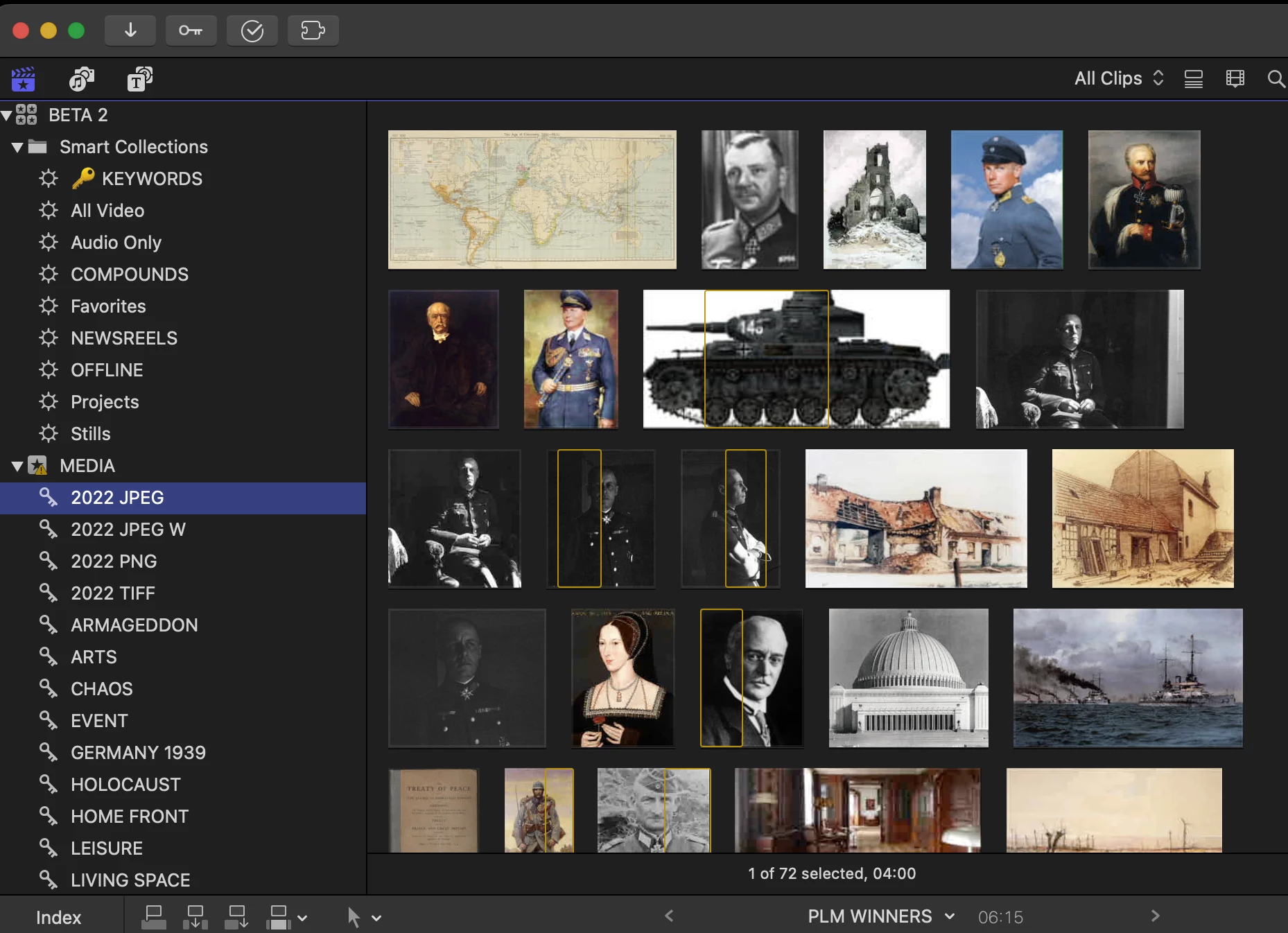The width and height of the screenshot is (1288, 933).
Task: Select the ruined church painting thumbnail
Action: click(x=875, y=200)
